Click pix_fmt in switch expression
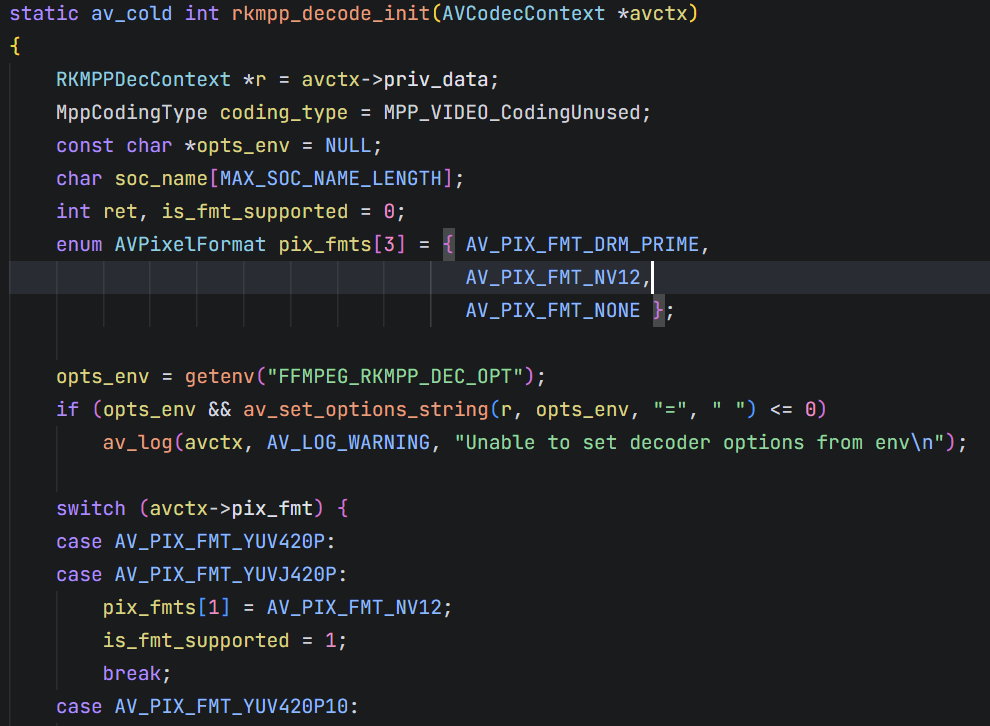 272,508
